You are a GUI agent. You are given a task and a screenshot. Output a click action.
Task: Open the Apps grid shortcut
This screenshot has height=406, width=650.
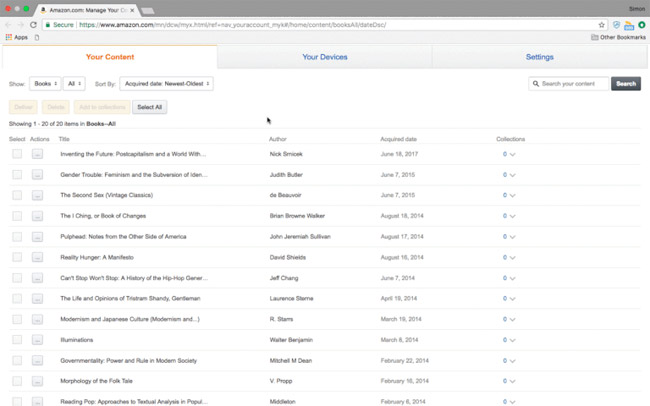(x=17, y=37)
